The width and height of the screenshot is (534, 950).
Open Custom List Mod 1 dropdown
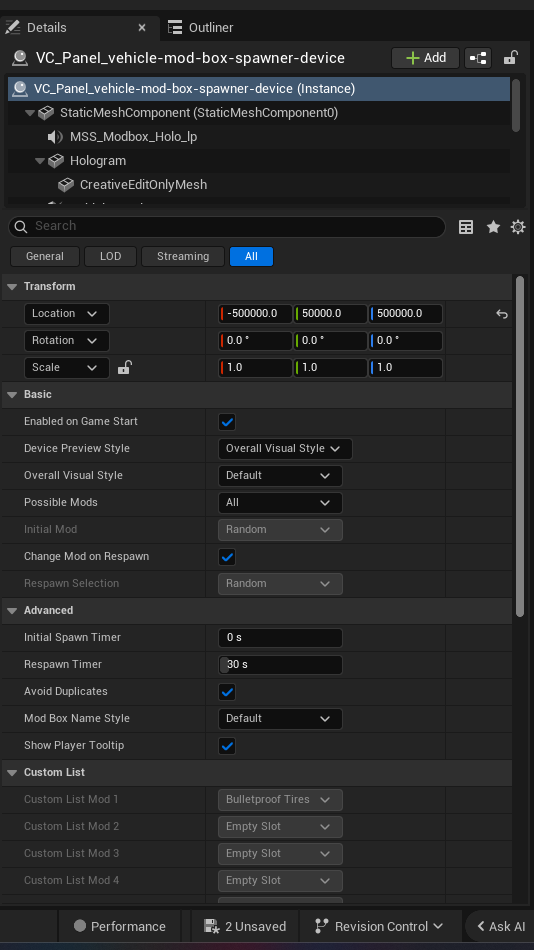(x=280, y=800)
